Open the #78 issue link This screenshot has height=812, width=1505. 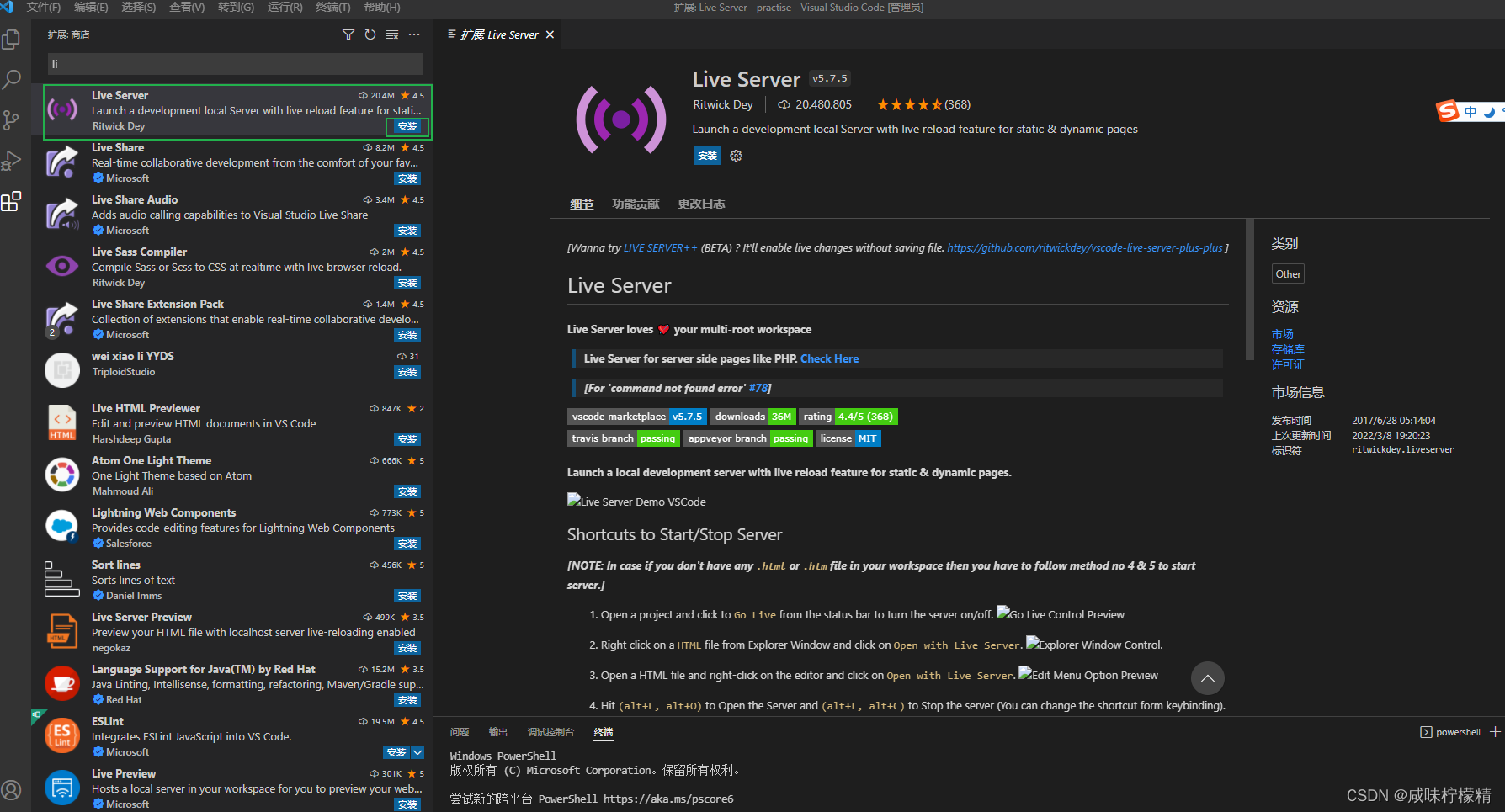point(758,388)
